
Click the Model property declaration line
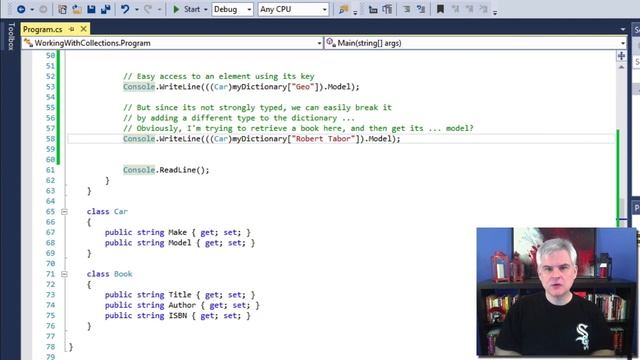pyautogui.click(x=180, y=242)
